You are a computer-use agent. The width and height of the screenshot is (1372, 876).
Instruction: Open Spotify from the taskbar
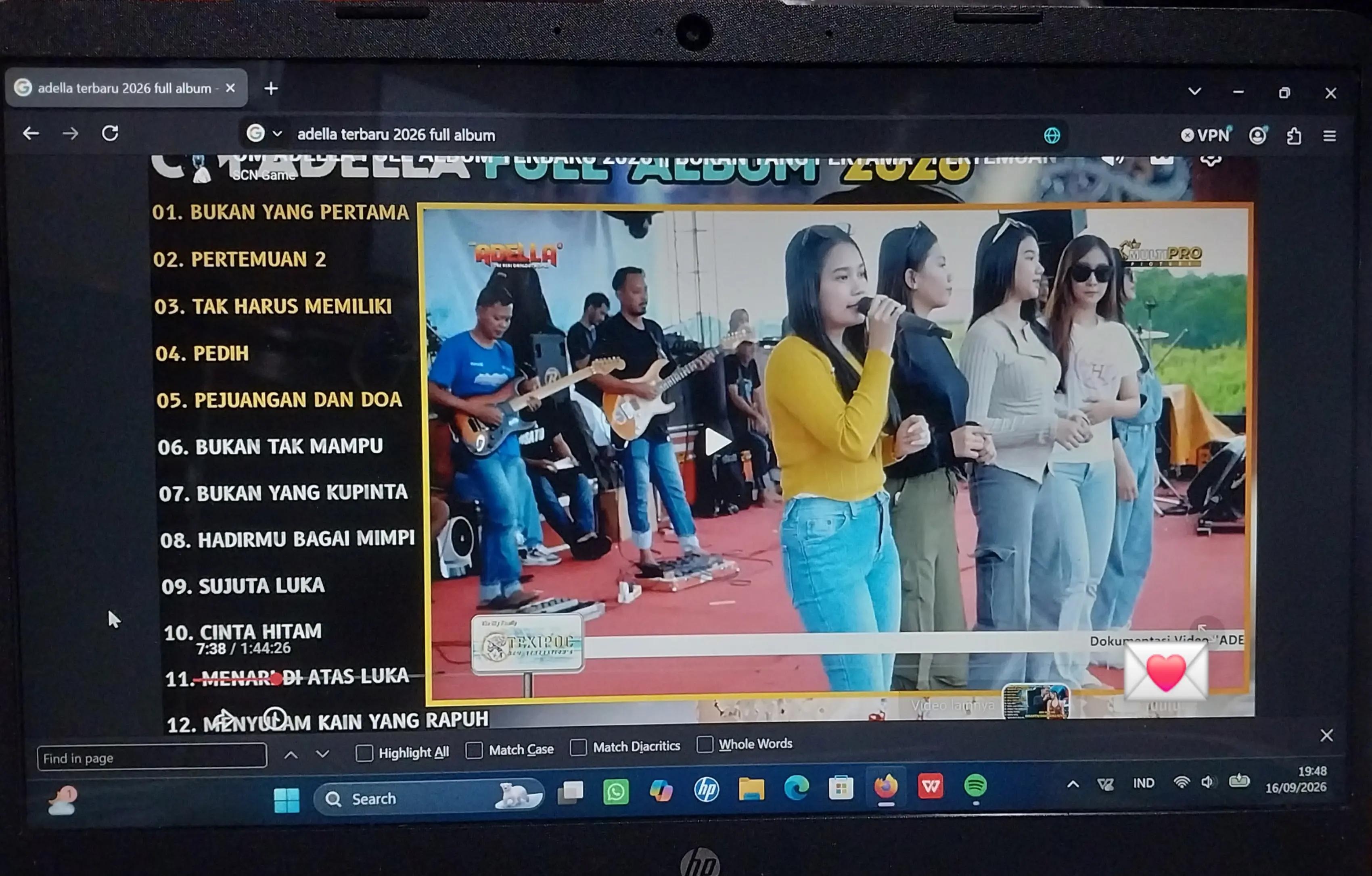point(975,786)
